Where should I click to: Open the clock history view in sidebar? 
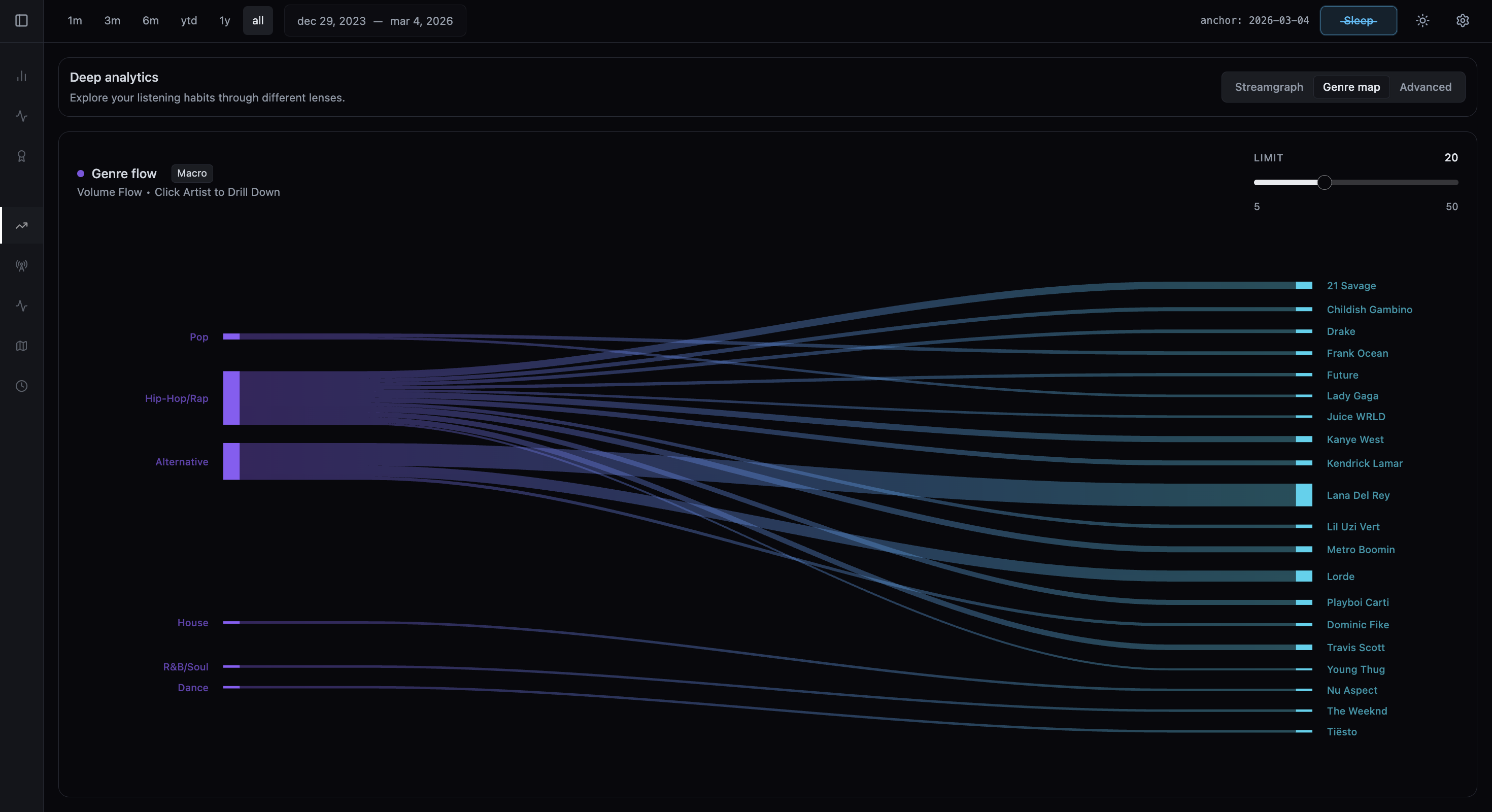point(21,386)
